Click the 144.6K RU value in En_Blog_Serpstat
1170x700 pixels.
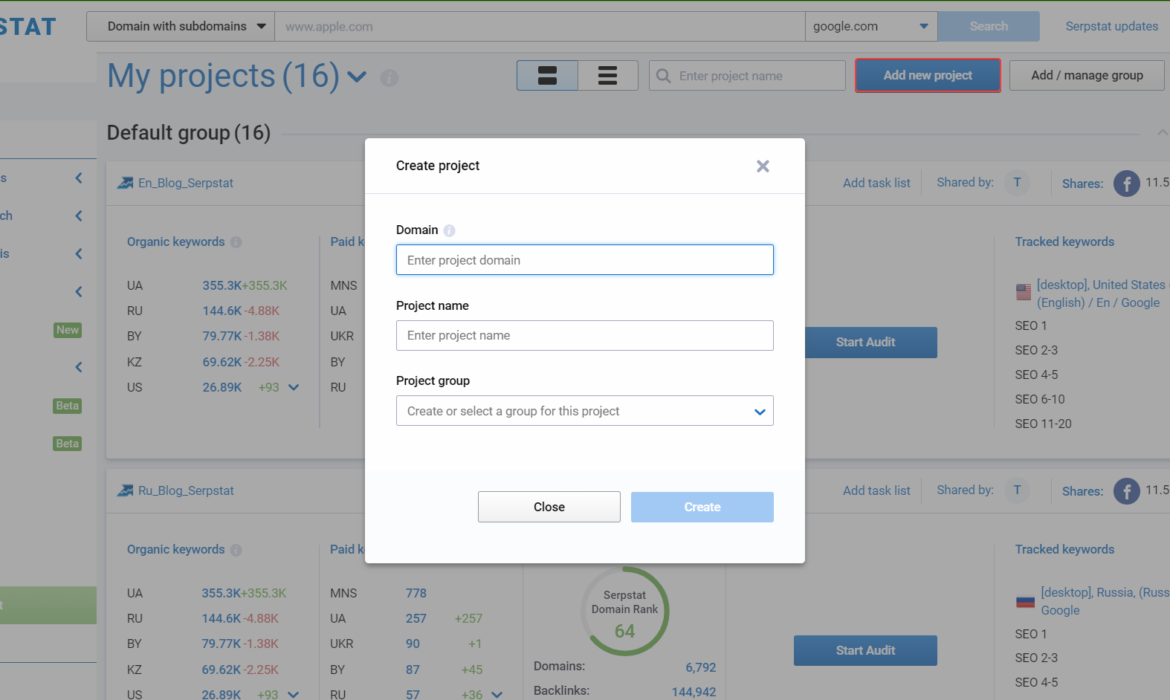[x=222, y=310]
